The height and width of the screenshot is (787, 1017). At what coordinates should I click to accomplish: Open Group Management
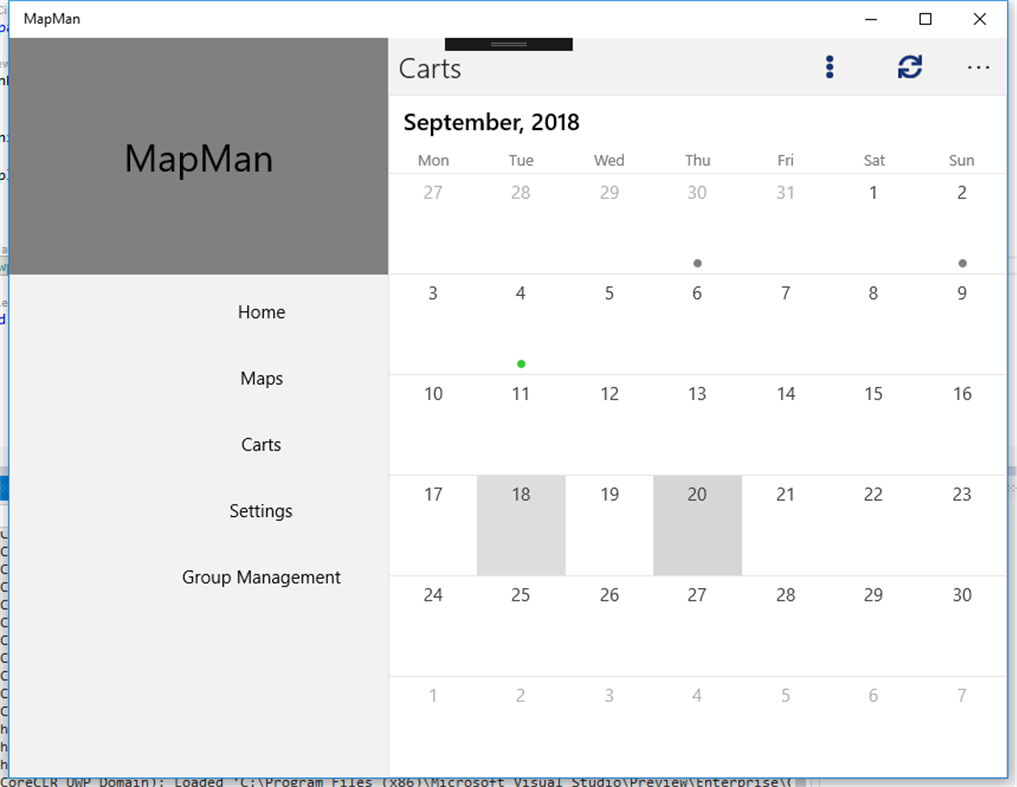[x=261, y=577]
